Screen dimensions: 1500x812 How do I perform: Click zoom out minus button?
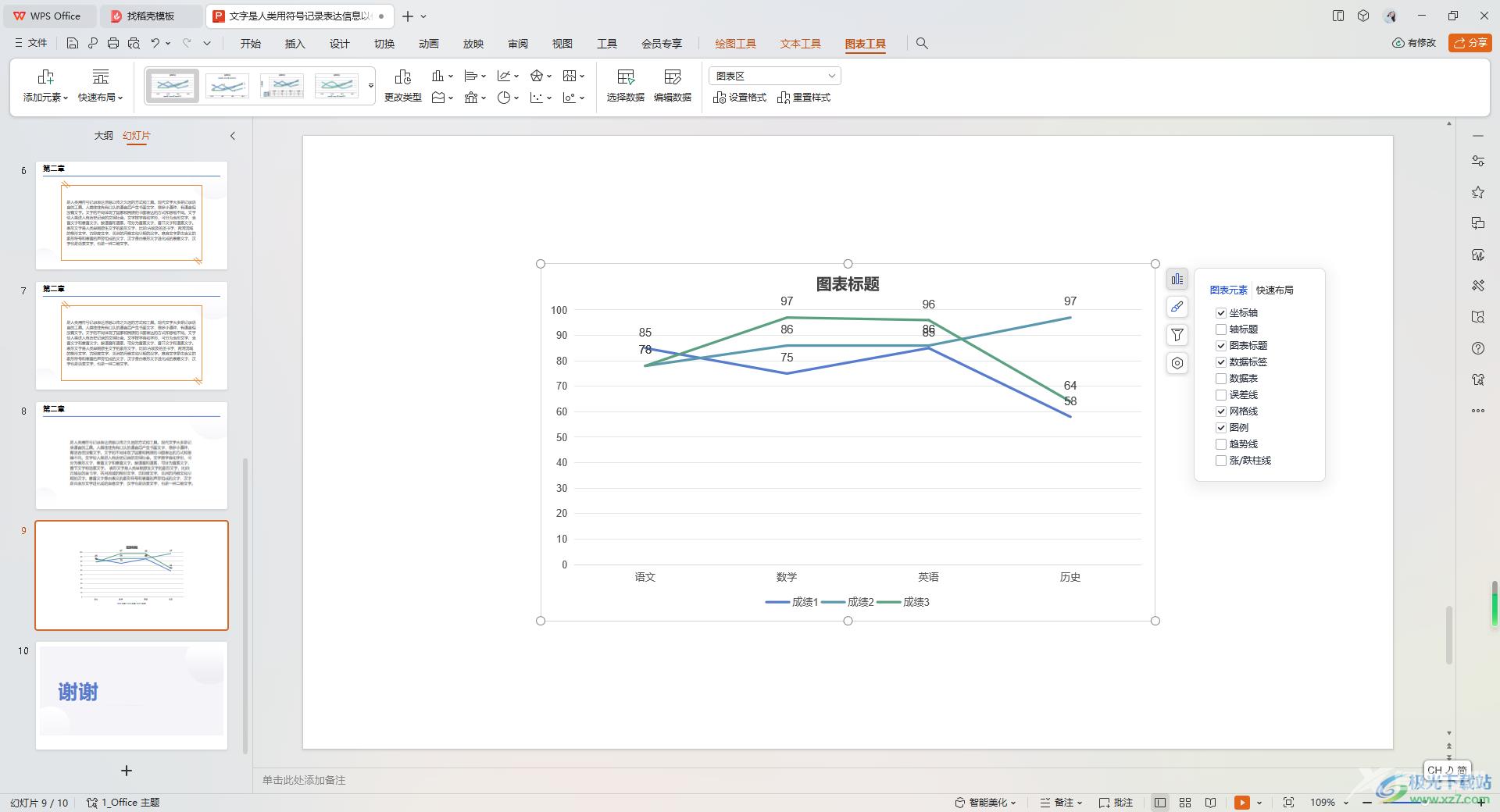click(x=1367, y=802)
